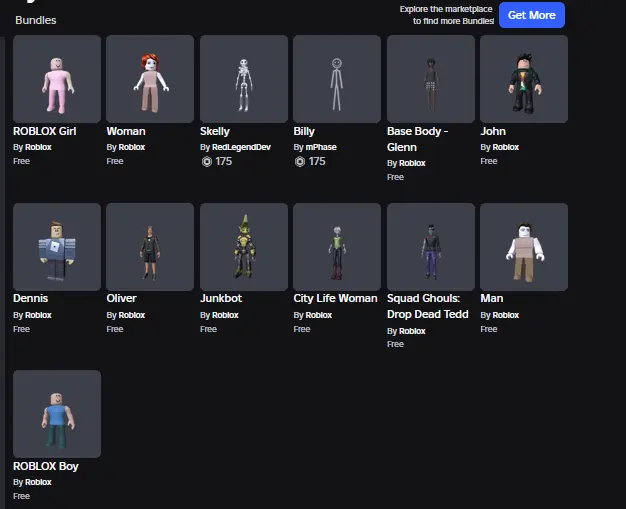Select the ROBLOX Girl bundle thumbnail
This screenshot has width=626, height=509.
tap(57, 79)
